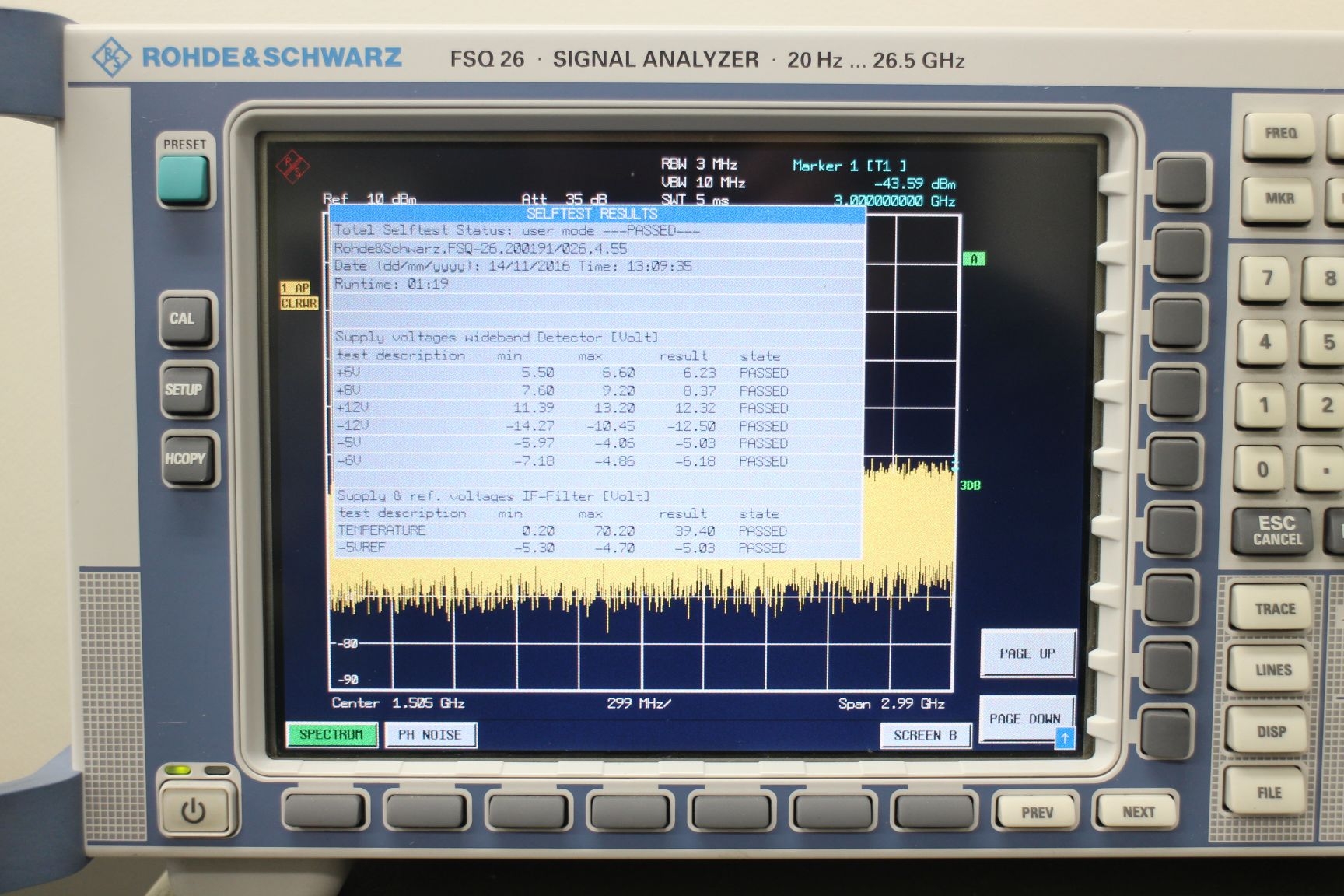Image resolution: width=1344 pixels, height=896 pixels.
Task: Tap numeric keypad key 1
Action: click(x=1264, y=405)
